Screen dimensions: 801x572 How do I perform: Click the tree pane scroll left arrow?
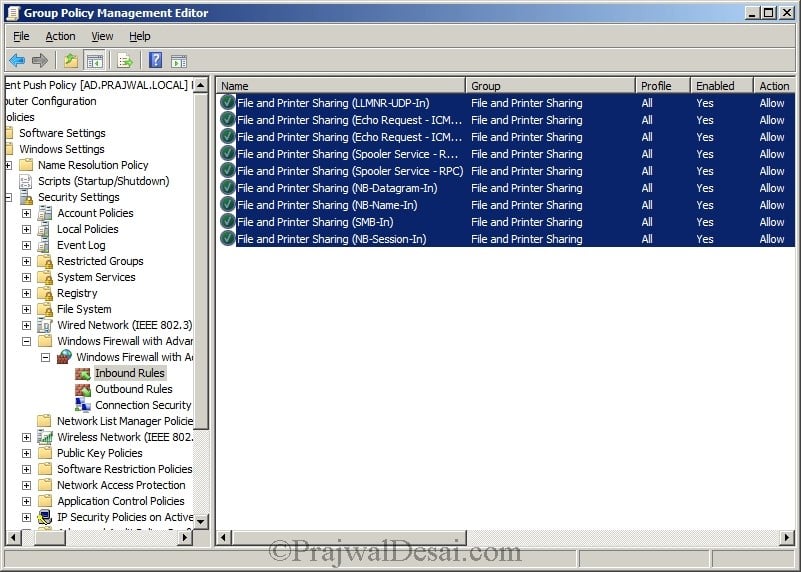(x=13, y=537)
